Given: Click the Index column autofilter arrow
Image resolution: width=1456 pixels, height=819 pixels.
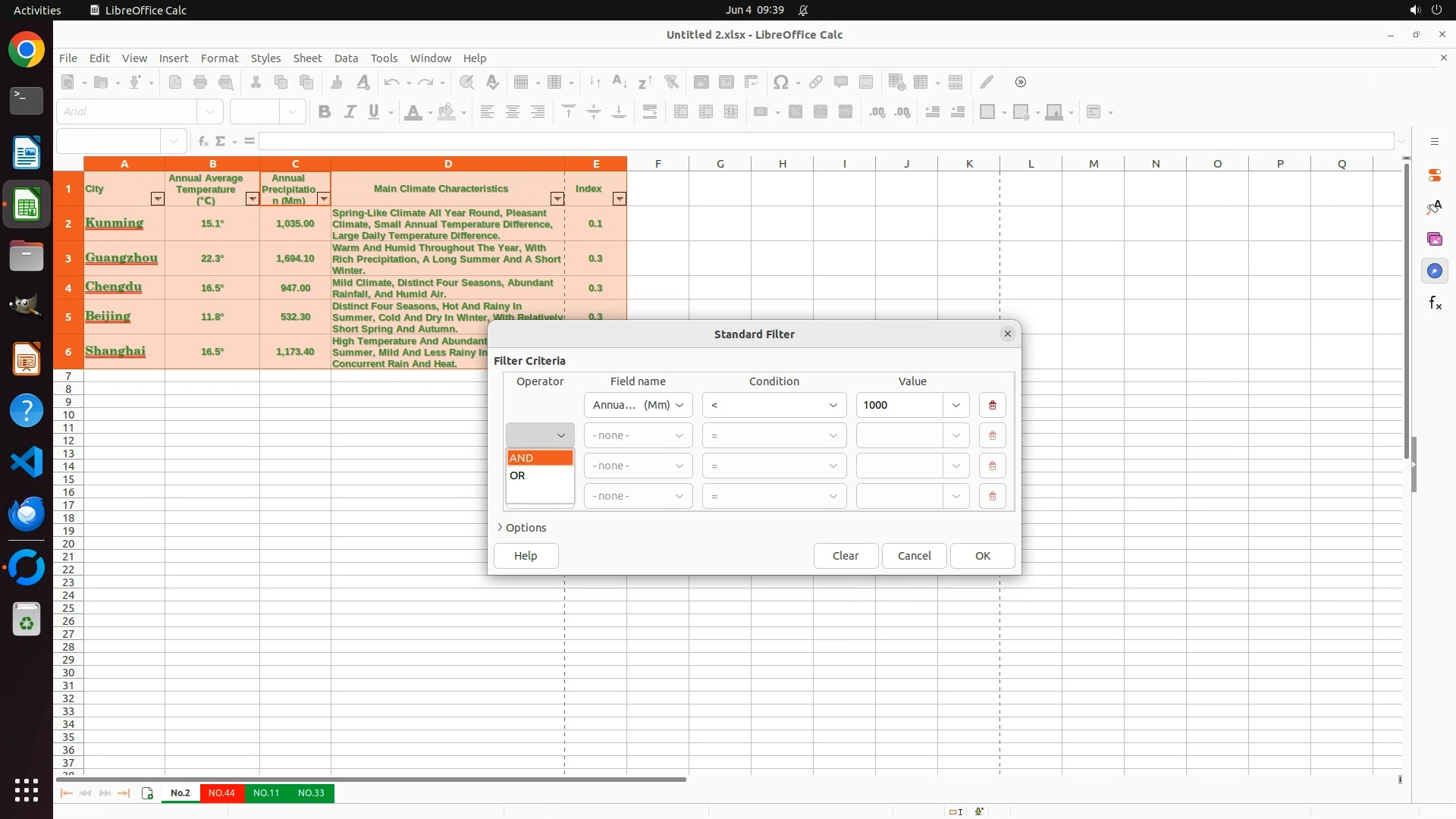Looking at the screenshot, I should pyautogui.click(x=619, y=199).
